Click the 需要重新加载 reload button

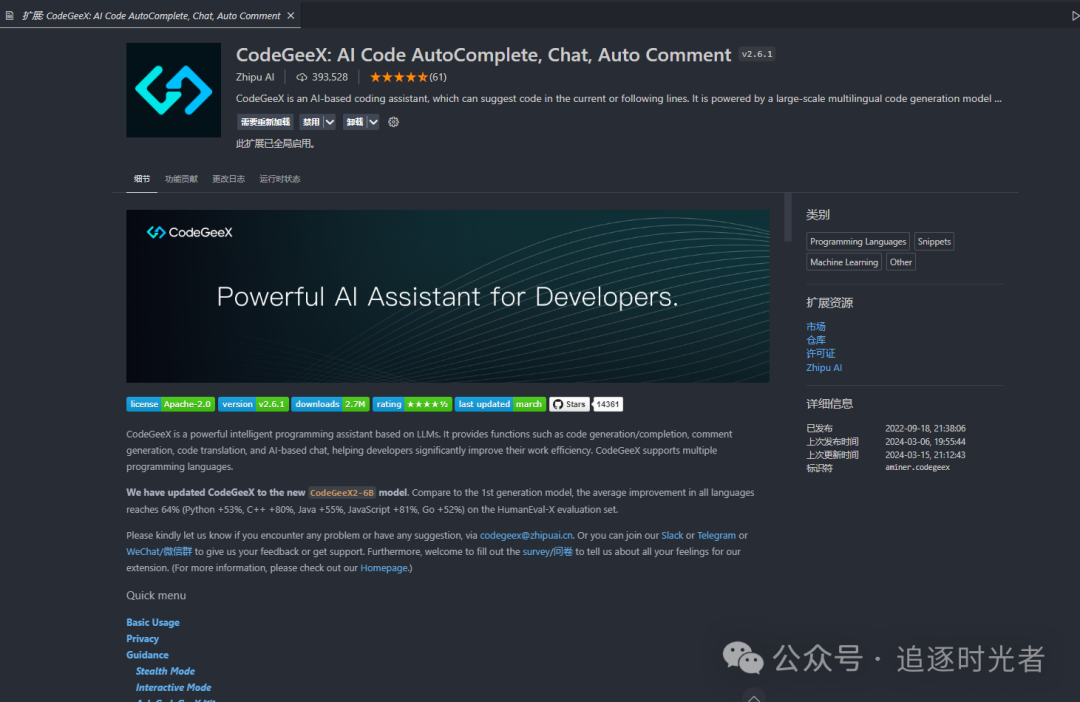pos(265,122)
